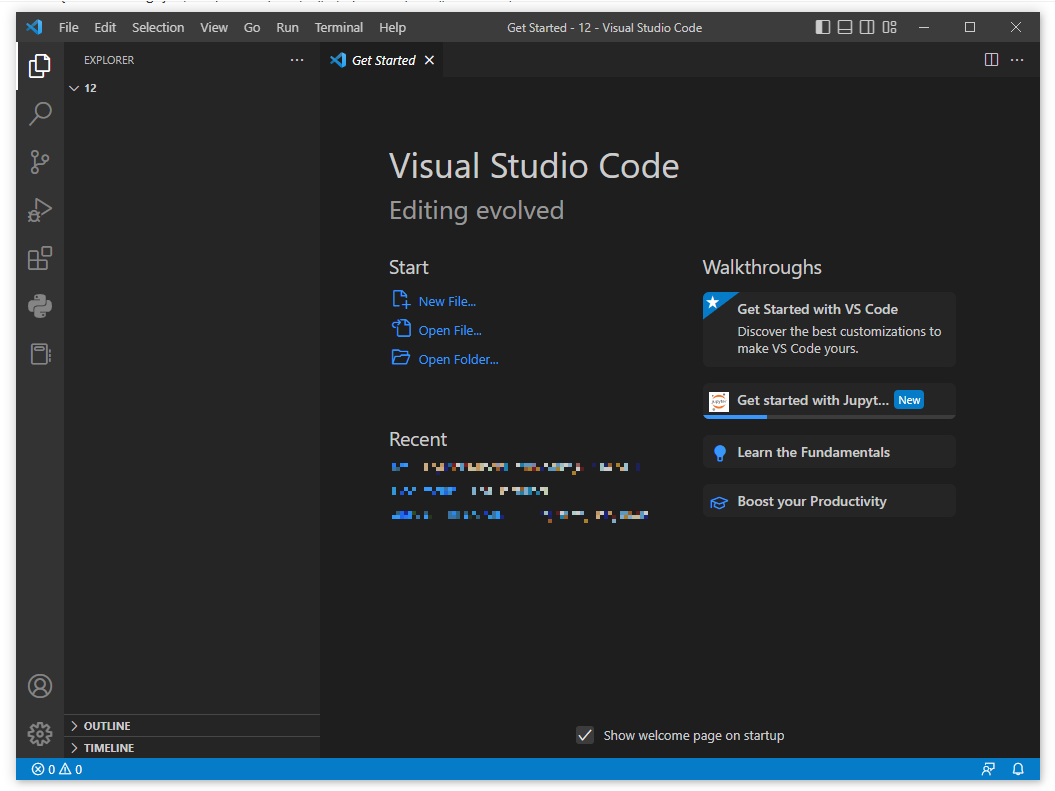The image size is (1055, 791).
Task: Open the File menu
Action: point(69,28)
